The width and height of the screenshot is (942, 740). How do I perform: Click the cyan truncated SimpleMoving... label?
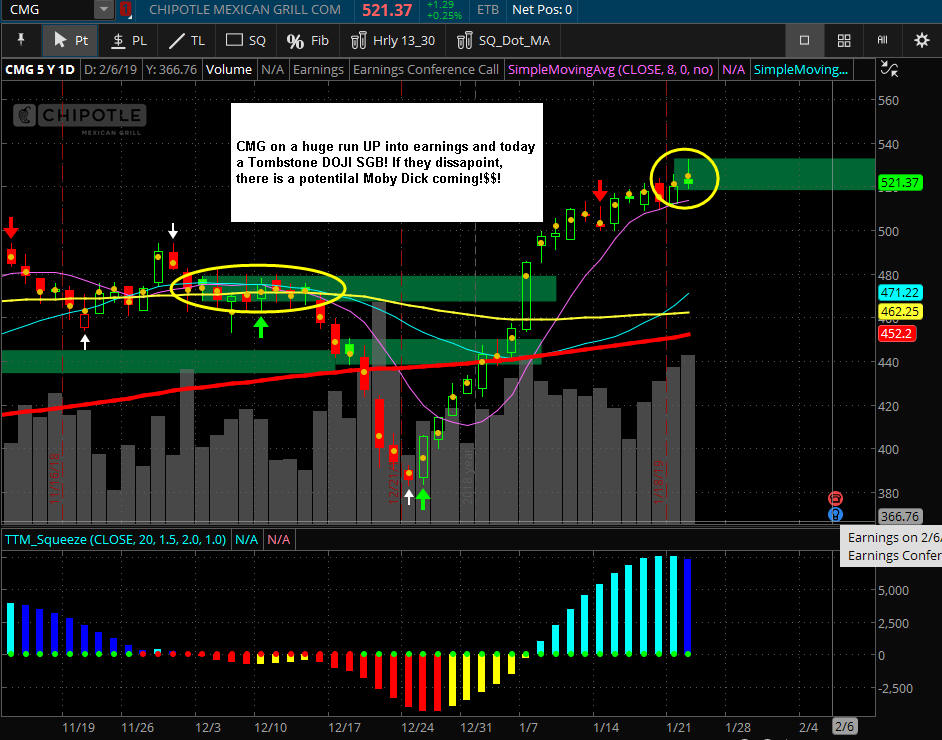point(801,70)
